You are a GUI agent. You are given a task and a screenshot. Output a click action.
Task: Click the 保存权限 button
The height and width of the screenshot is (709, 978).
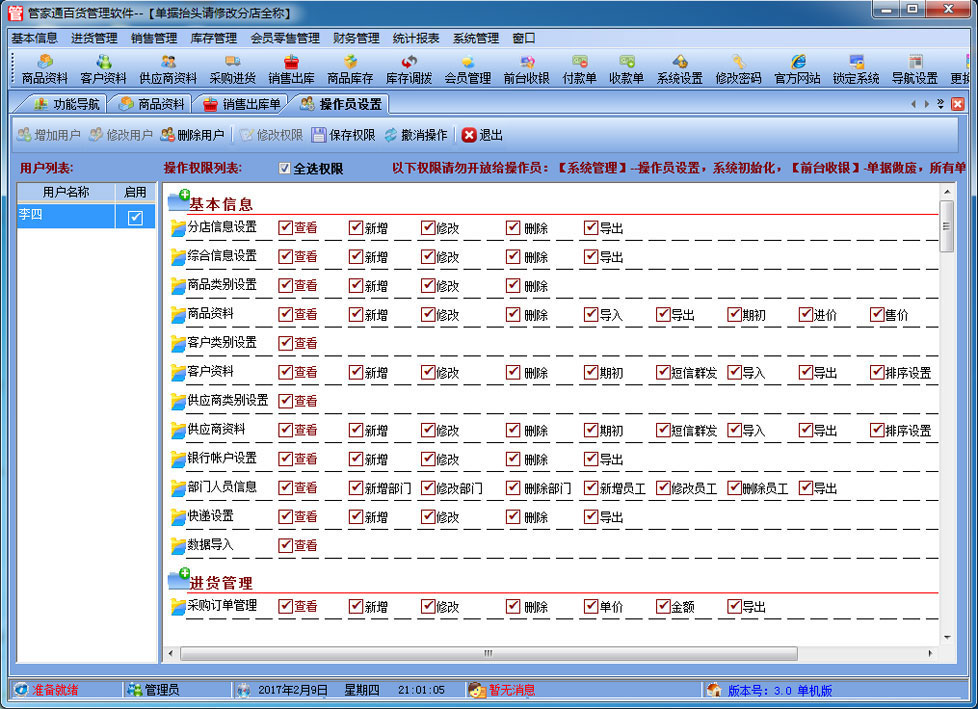343,135
